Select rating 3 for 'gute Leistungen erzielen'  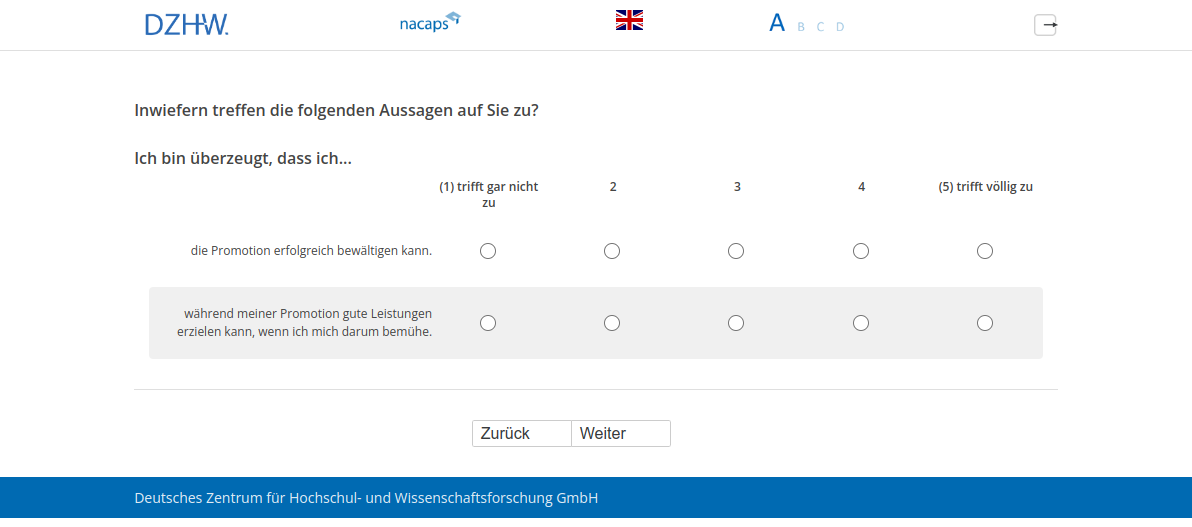coord(736,323)
